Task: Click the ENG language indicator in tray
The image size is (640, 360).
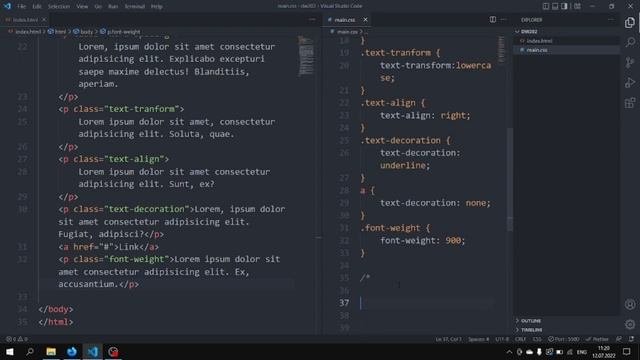Action: pos(582,352)
